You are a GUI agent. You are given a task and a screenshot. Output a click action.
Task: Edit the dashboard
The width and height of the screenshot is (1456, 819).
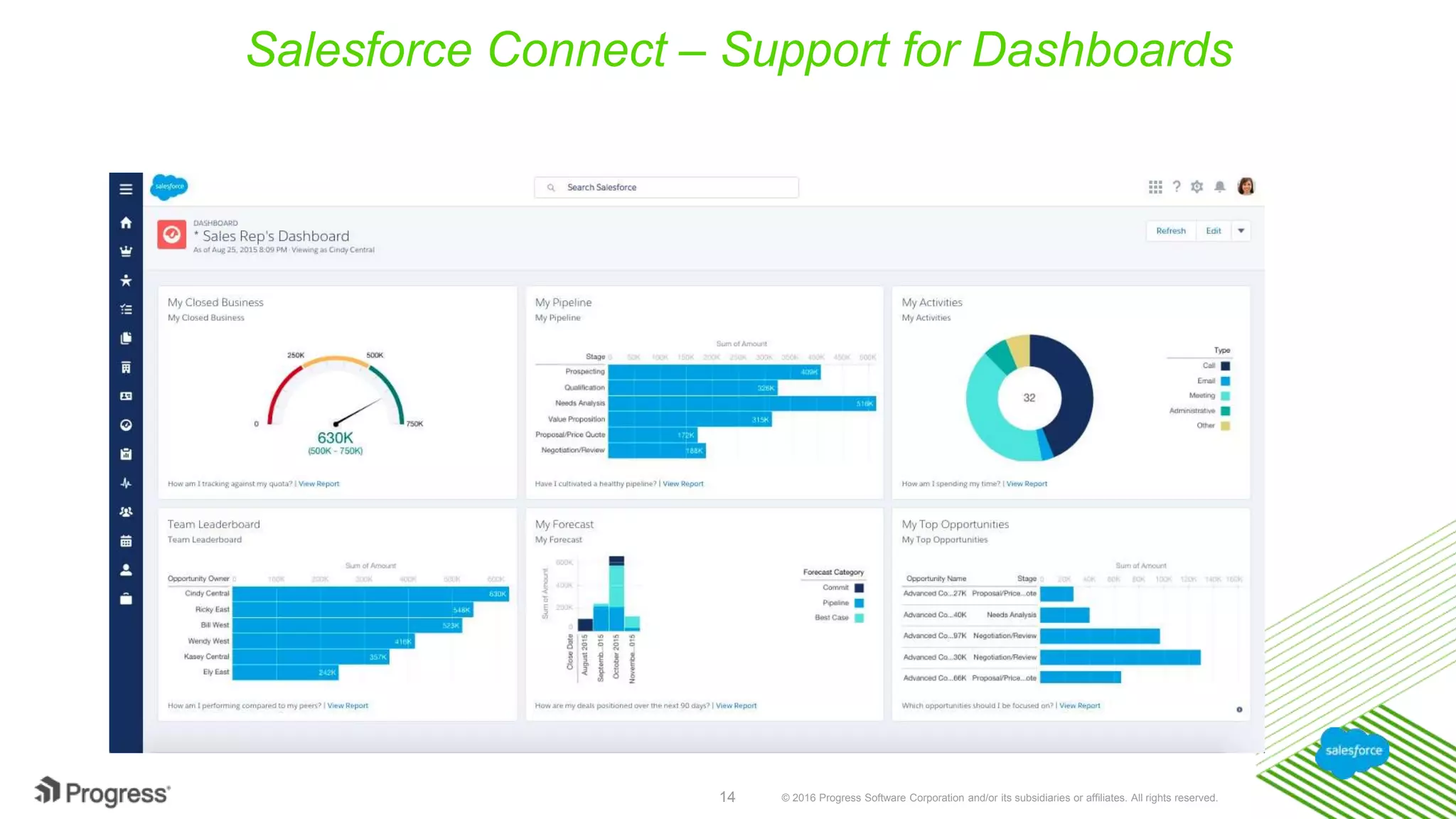click(1214, 231)
